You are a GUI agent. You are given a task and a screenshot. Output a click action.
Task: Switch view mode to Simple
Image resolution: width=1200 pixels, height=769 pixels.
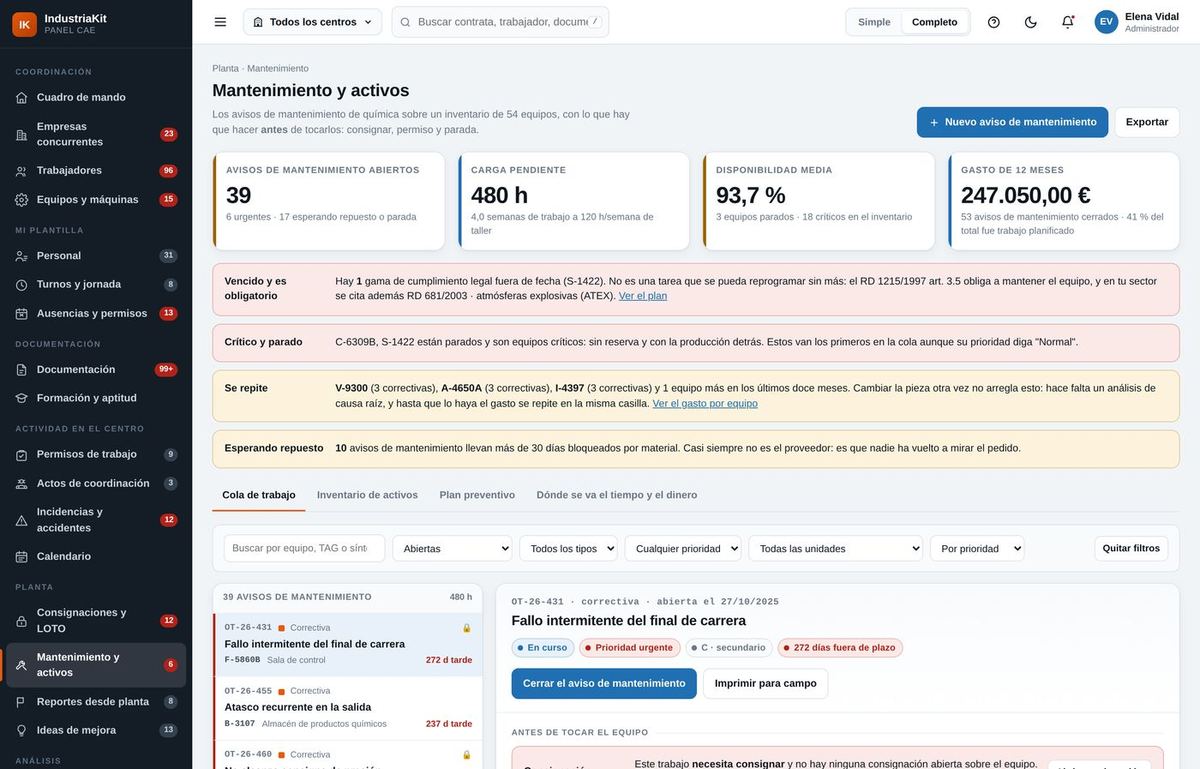(x=874, y=22)
